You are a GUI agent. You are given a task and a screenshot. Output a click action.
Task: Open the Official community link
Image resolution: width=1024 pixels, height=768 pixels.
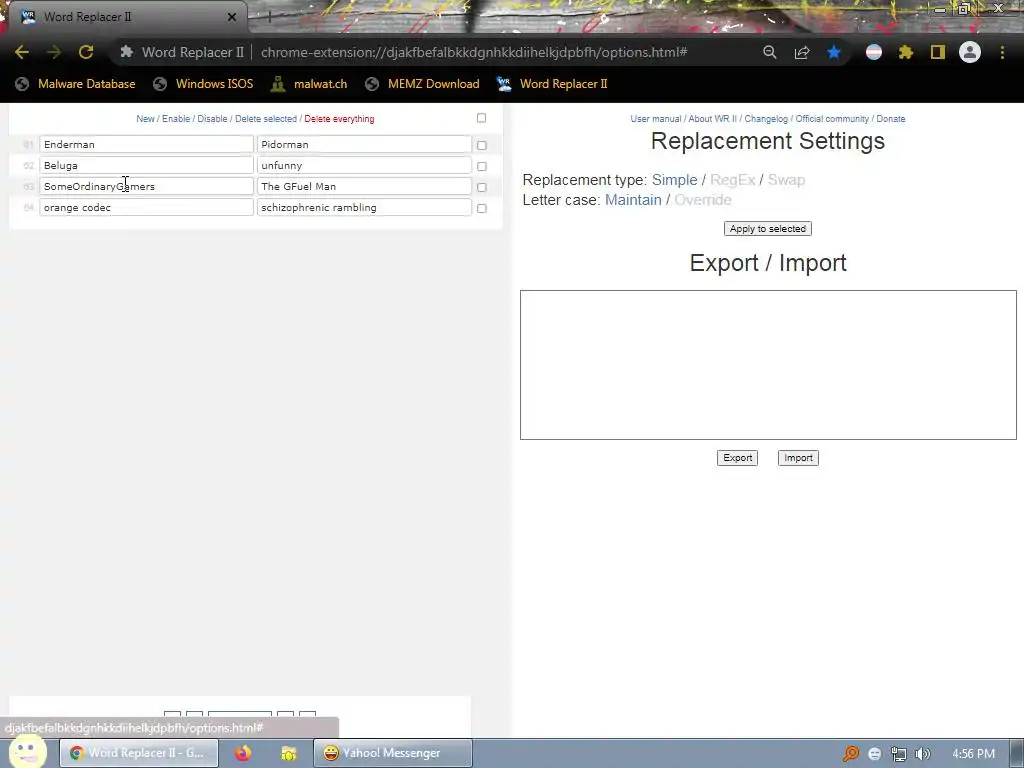832,119
